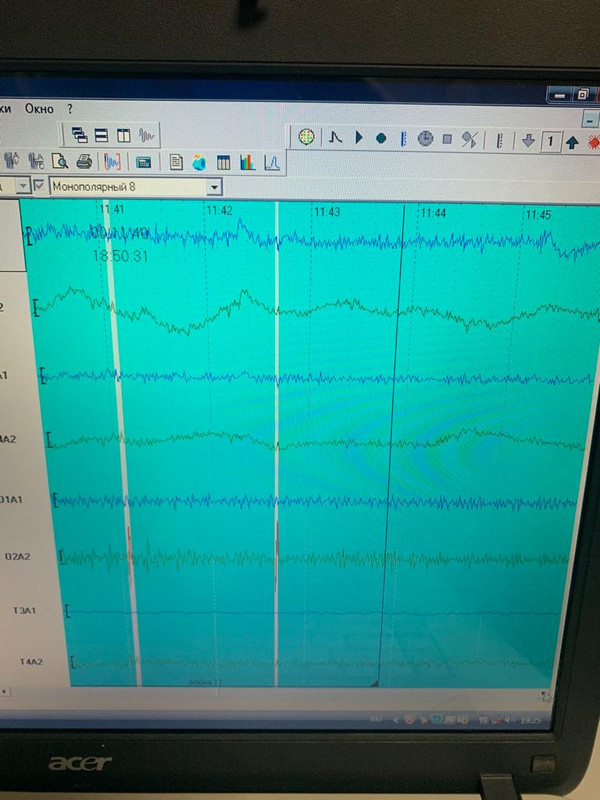Open the colored bar chart histogram icon

pyautogui.click(x=247, y=163)
